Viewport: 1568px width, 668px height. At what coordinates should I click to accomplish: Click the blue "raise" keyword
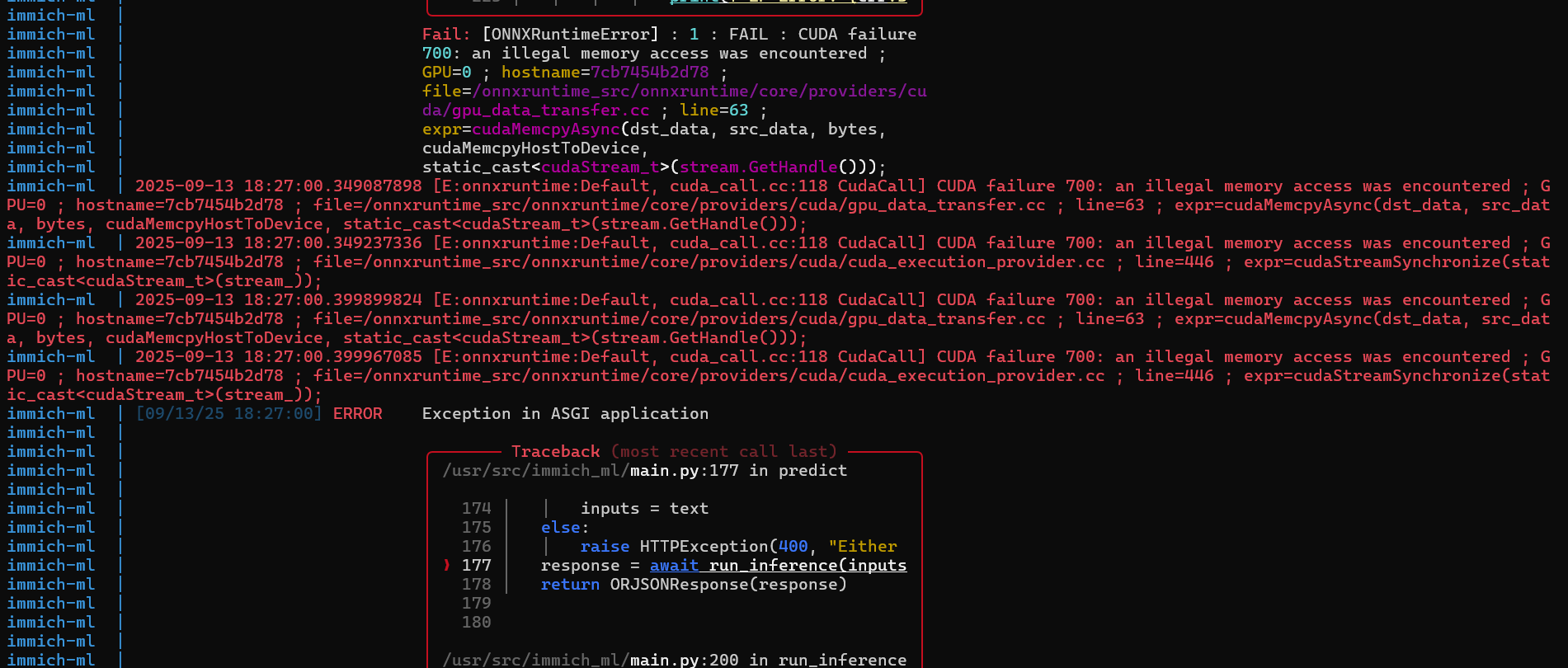pos(605,546)
